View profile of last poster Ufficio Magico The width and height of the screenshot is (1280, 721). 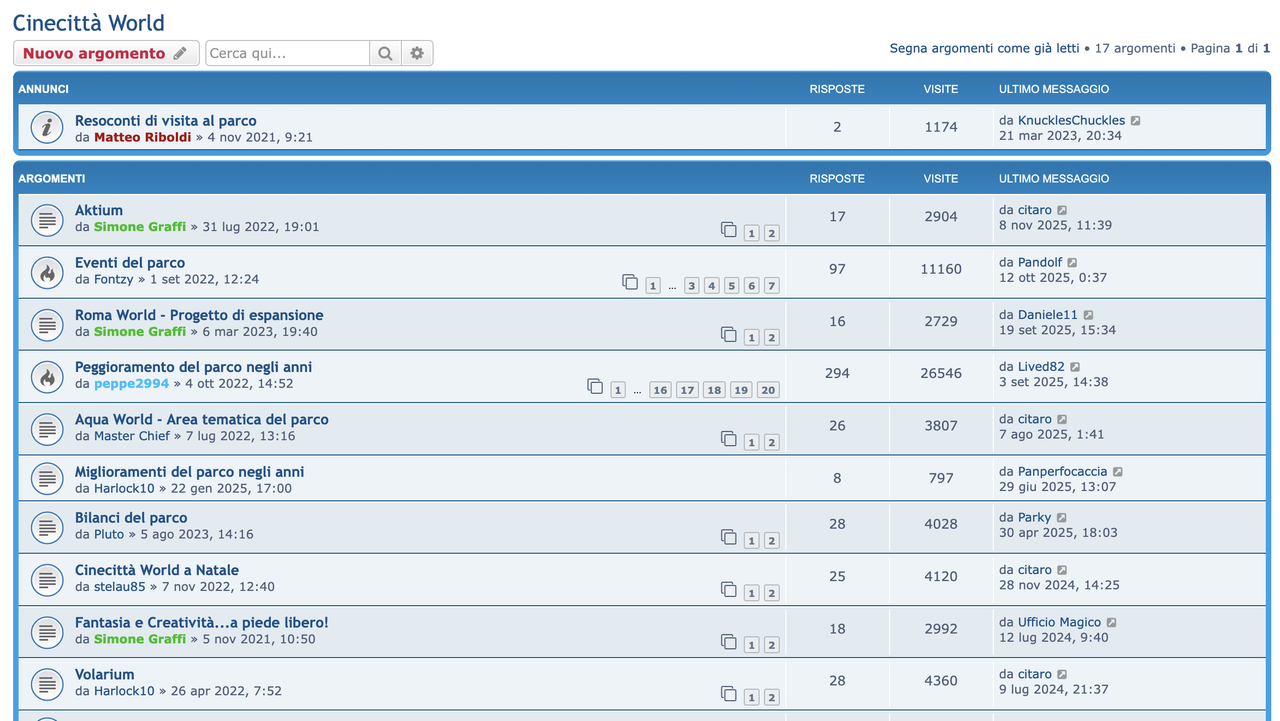coord(1059,622)
